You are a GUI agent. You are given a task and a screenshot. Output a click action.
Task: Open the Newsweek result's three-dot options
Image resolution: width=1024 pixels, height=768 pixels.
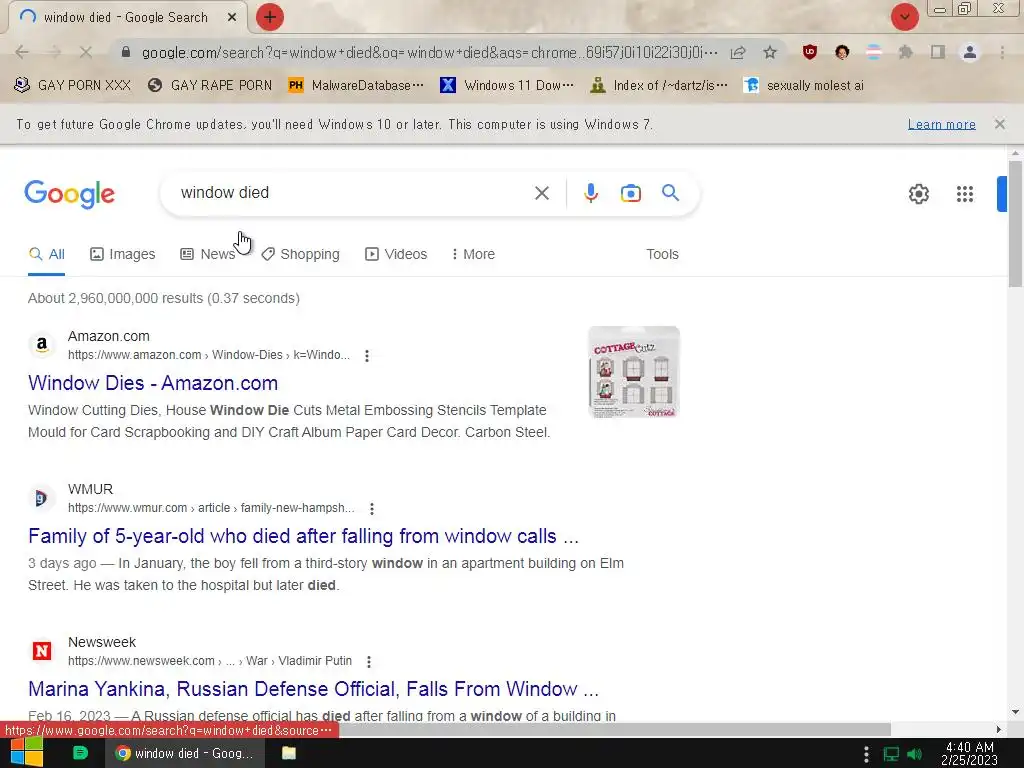(369, 662)
